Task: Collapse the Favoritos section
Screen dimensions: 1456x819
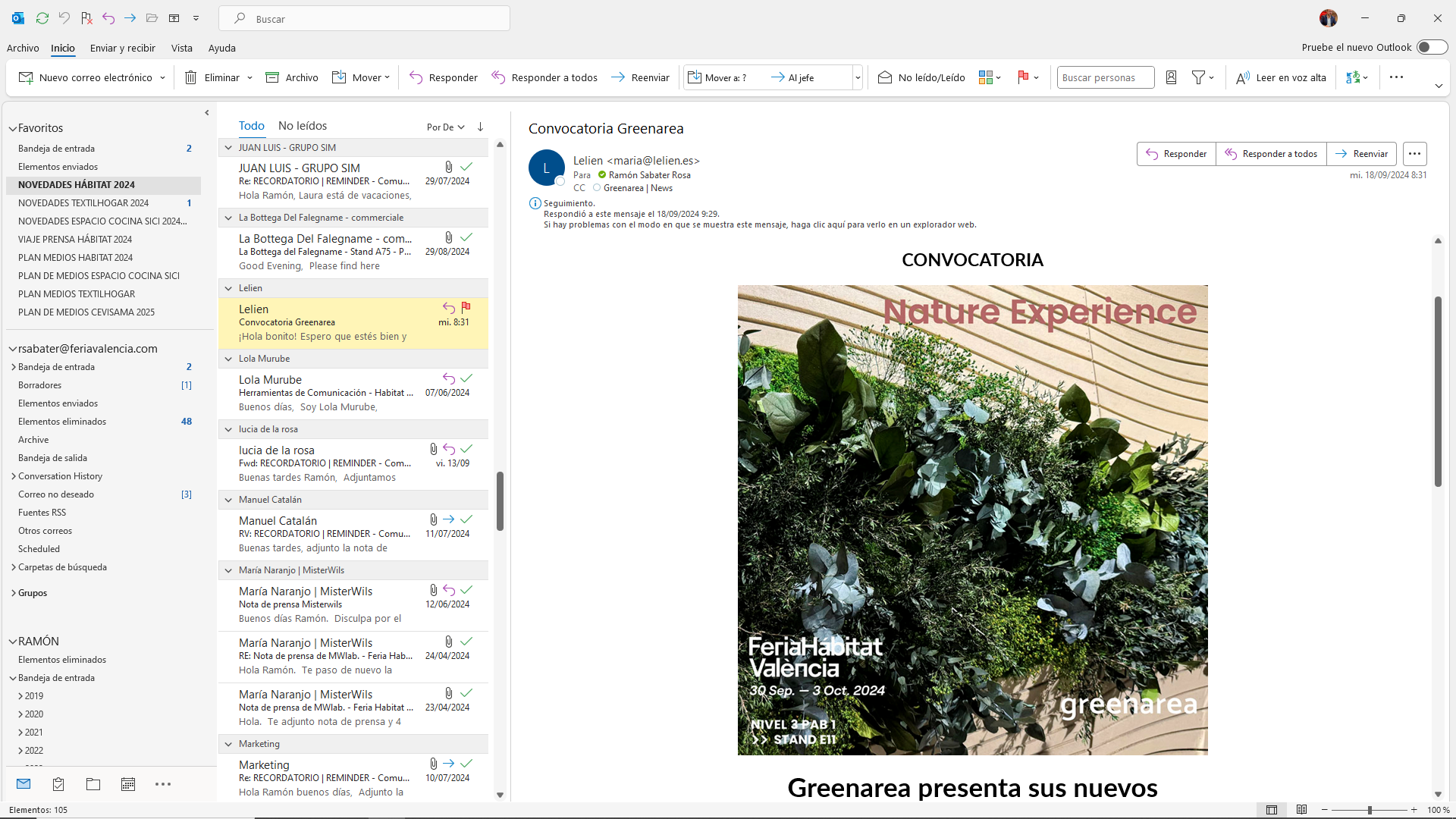Action: [x=12, y=128]
